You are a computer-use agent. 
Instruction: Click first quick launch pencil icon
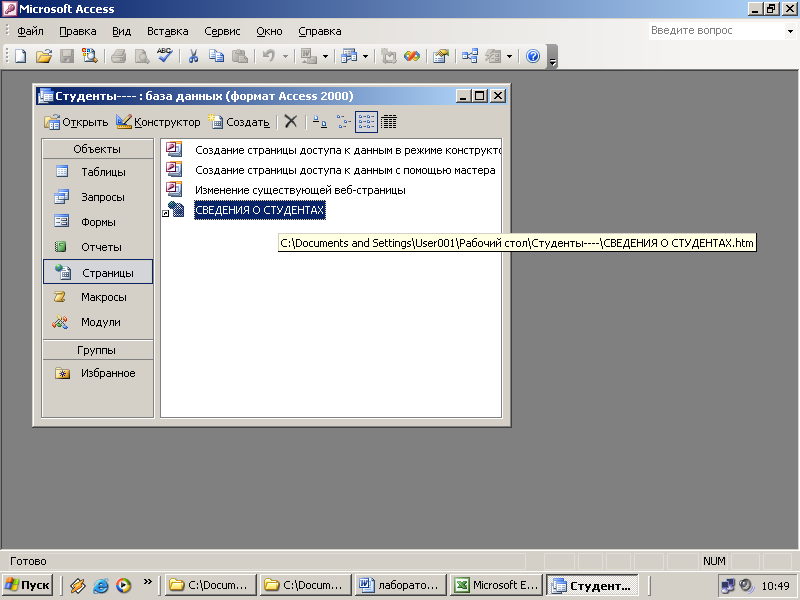78,585
